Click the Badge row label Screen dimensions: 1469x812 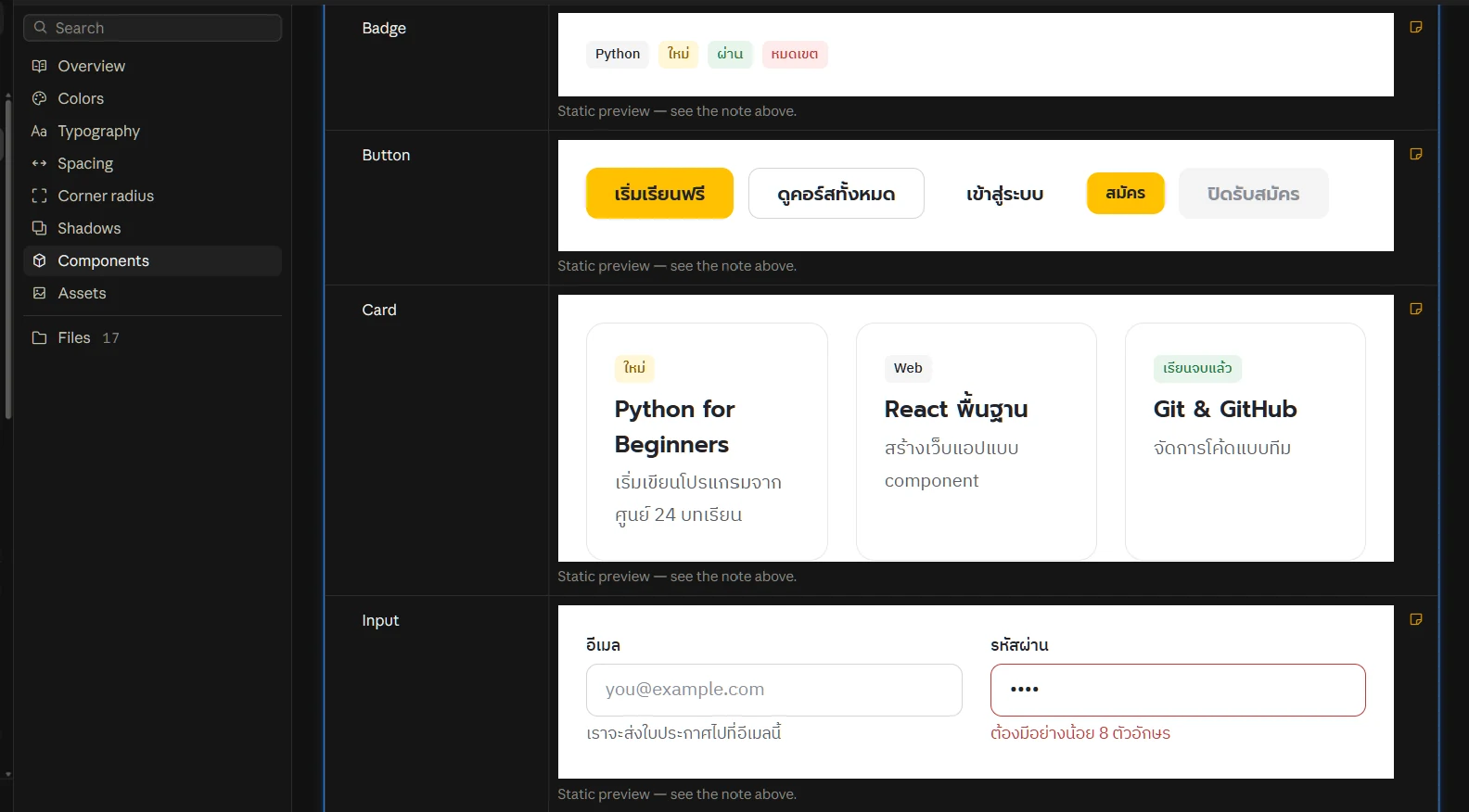pos(384,28)
